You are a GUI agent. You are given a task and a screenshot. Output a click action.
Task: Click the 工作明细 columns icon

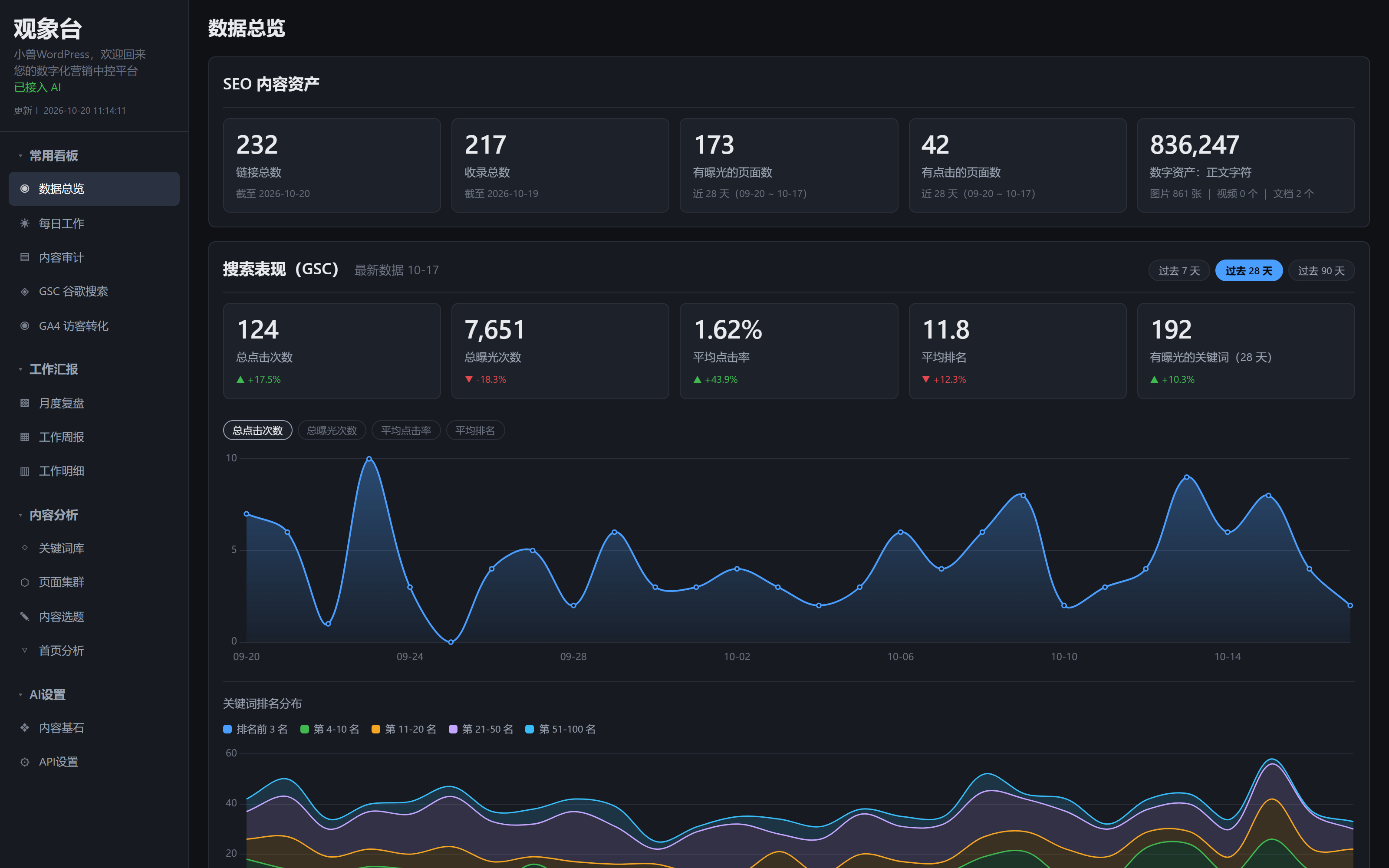coord(25,471)
